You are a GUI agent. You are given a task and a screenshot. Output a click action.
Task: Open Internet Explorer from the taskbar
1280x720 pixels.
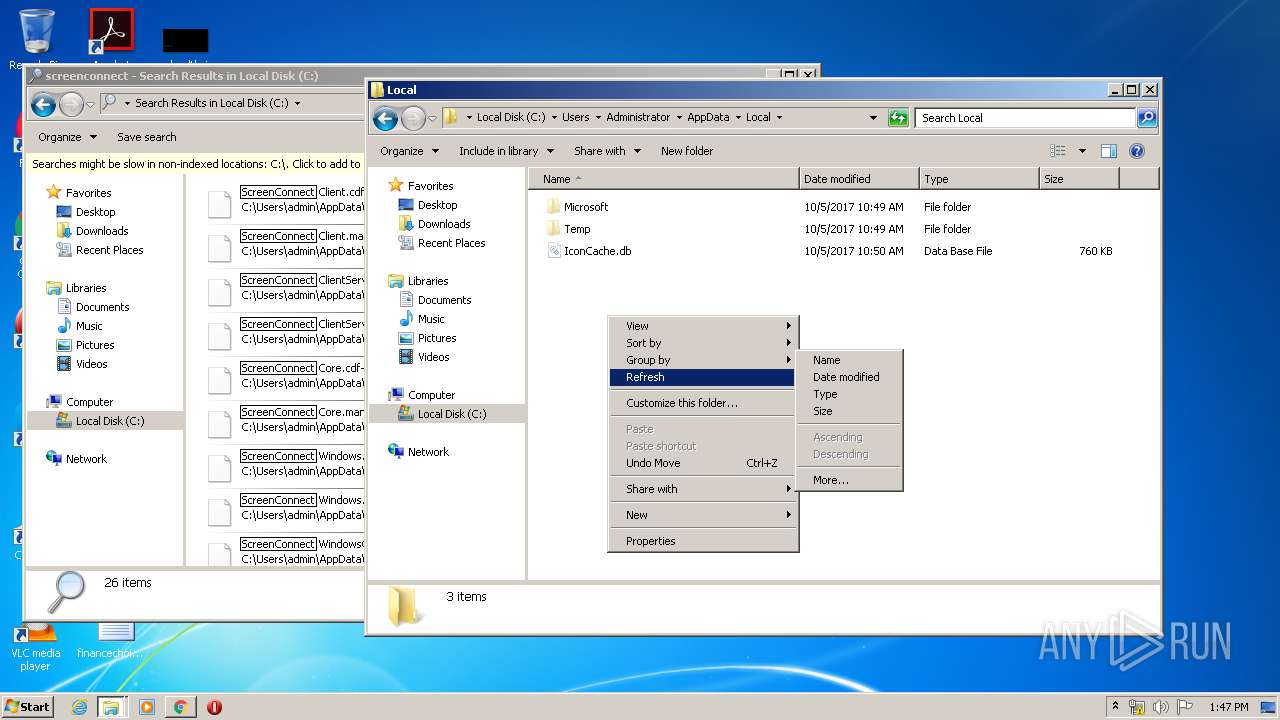click(79, 707)
